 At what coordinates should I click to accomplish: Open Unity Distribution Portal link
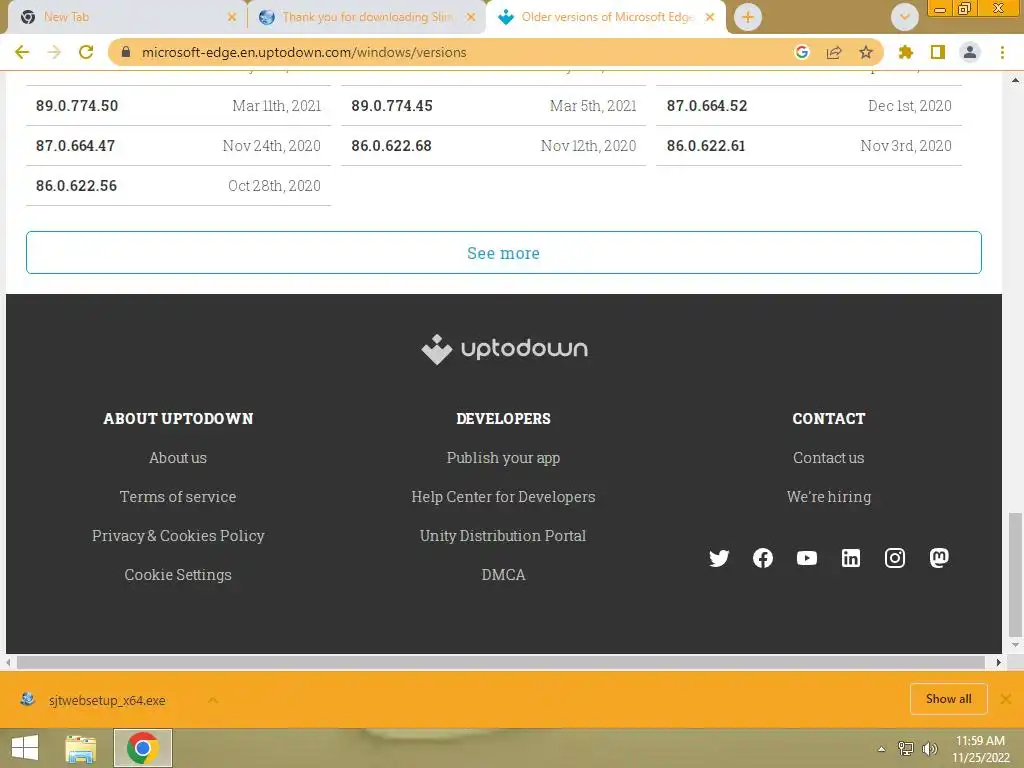coord(504,536)
